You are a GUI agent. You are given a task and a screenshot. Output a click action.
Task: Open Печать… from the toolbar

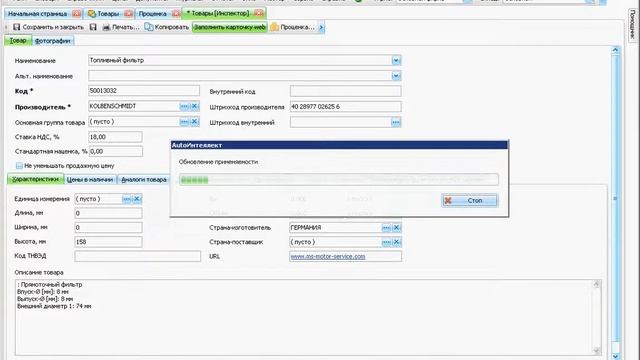click(x=121, y=27)
